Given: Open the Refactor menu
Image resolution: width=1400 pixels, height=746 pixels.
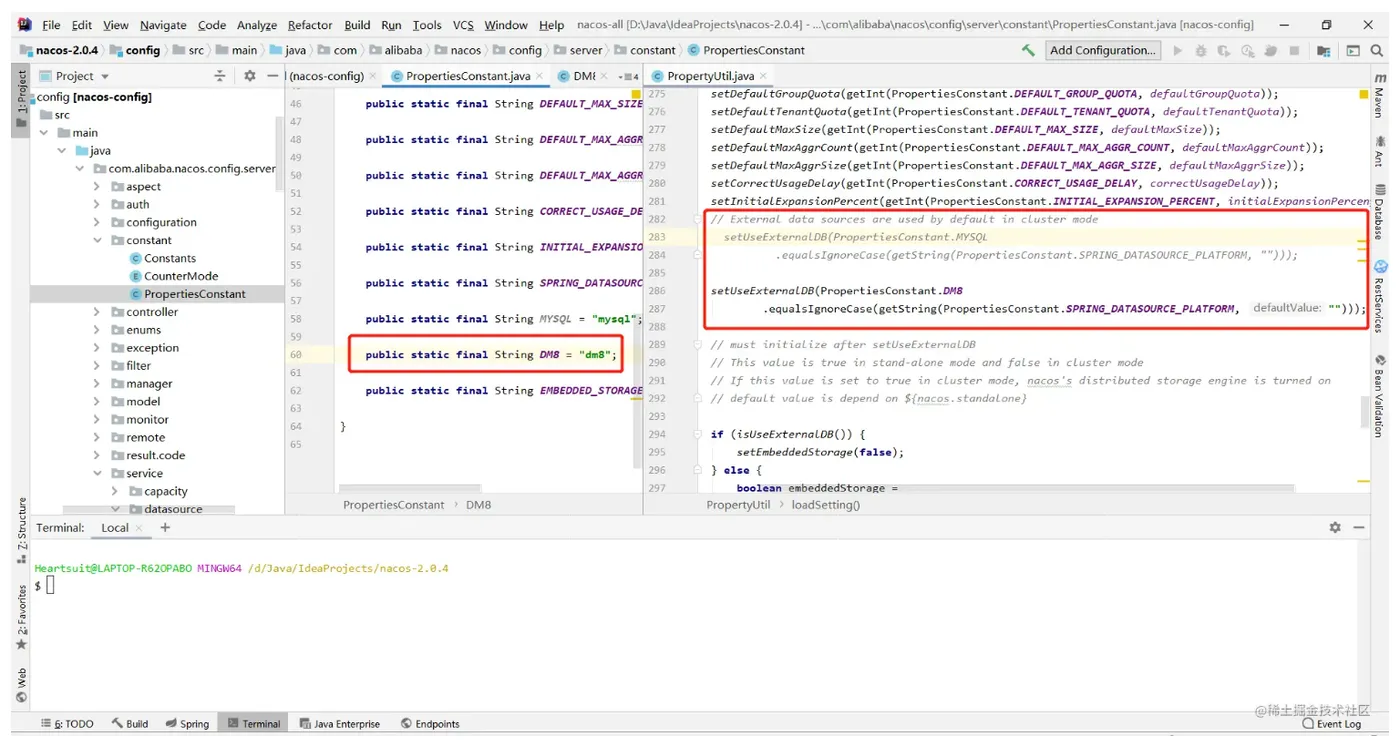Looking at the screenshot, I should [310, 25].
